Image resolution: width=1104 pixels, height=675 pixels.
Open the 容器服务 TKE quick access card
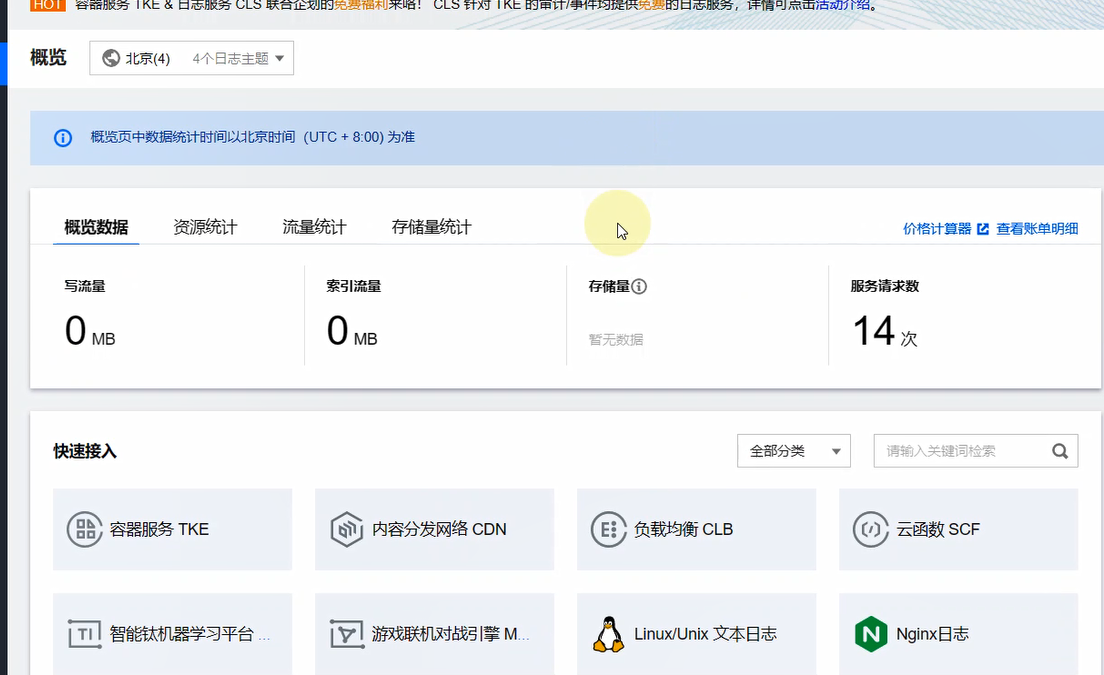tap(172, 529)
